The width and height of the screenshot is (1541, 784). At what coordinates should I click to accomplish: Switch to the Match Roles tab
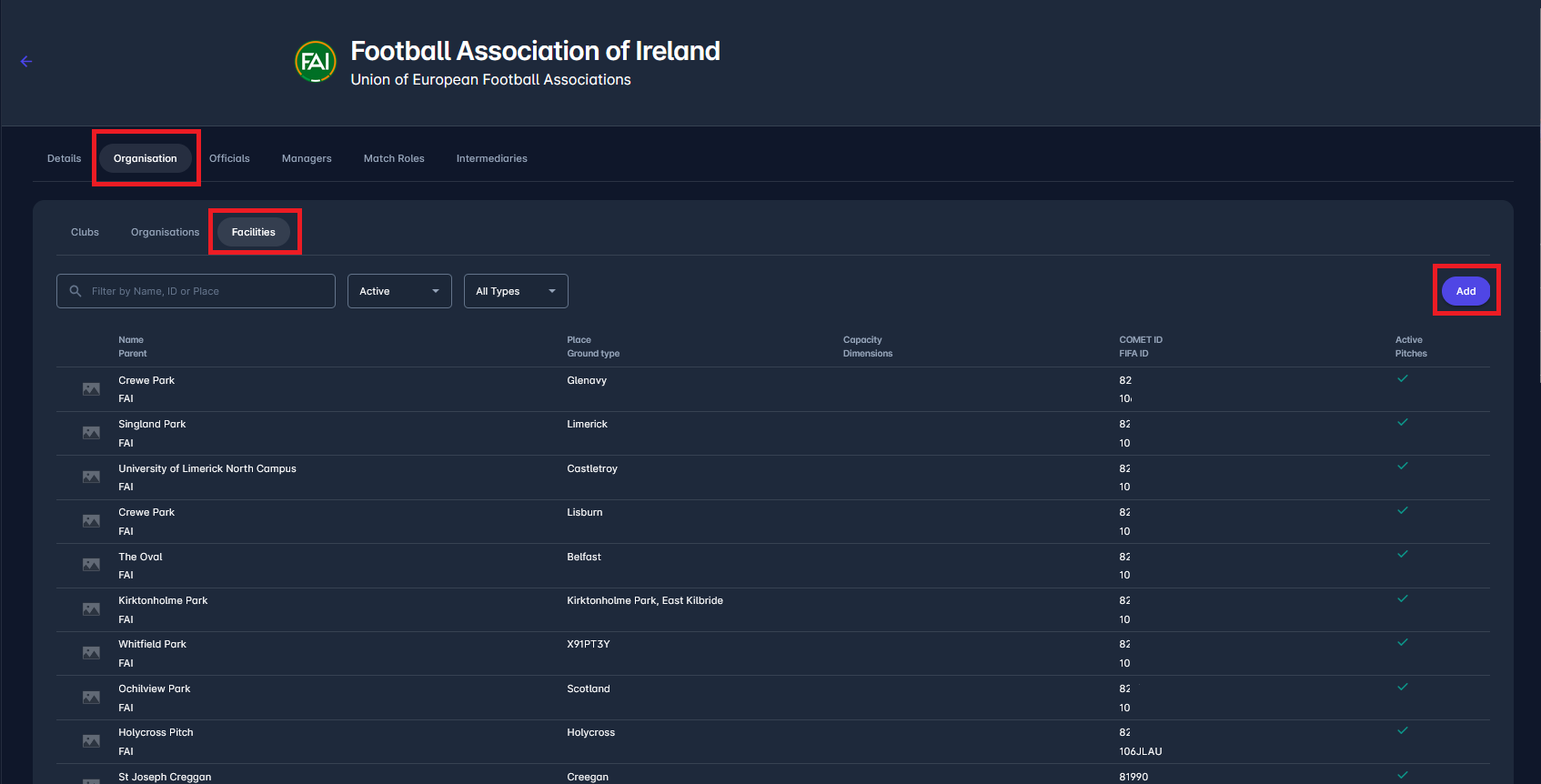(x=394, y=158)
